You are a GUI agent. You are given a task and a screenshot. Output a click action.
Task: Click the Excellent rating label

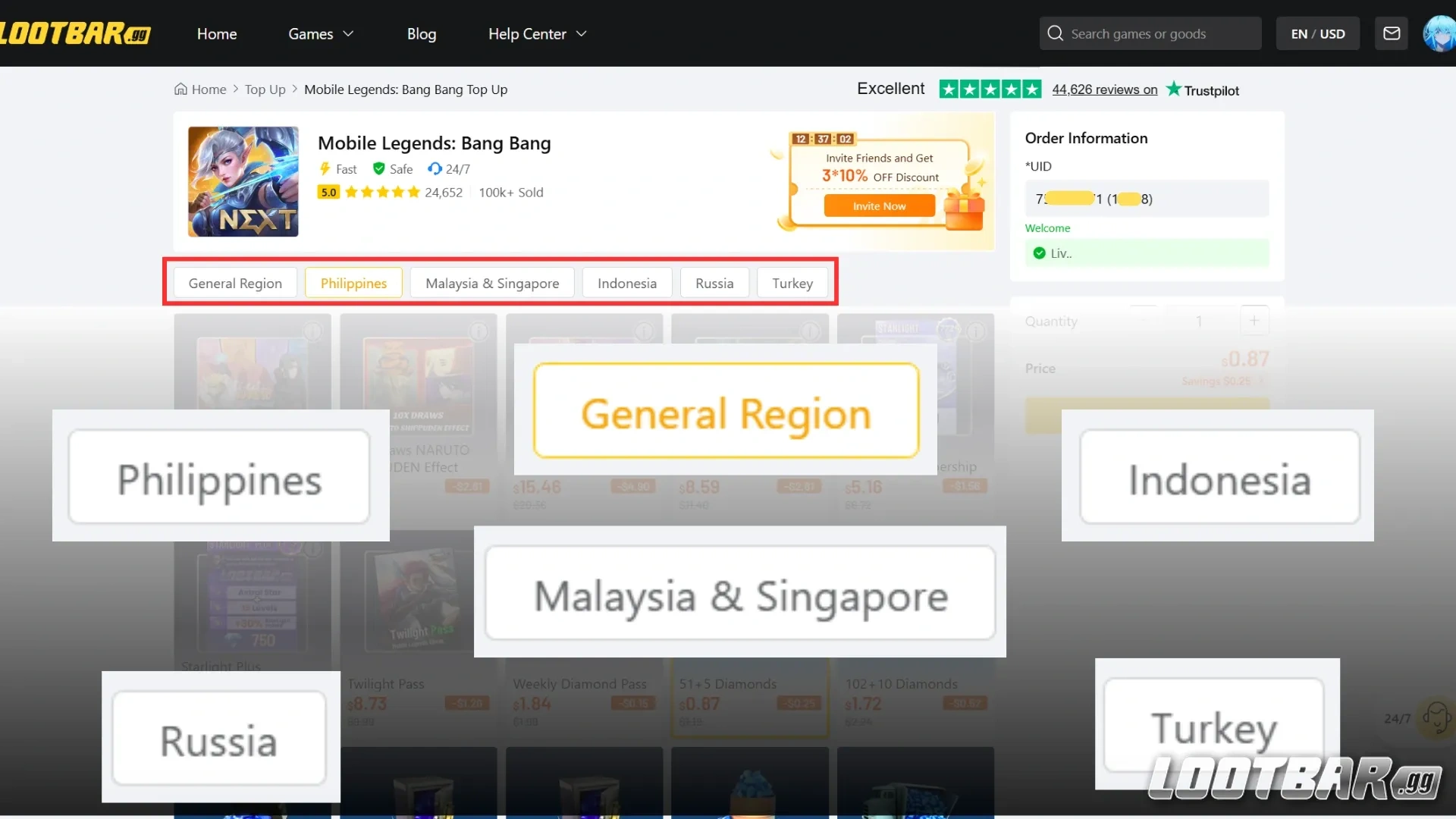click(x=891, y=88)
